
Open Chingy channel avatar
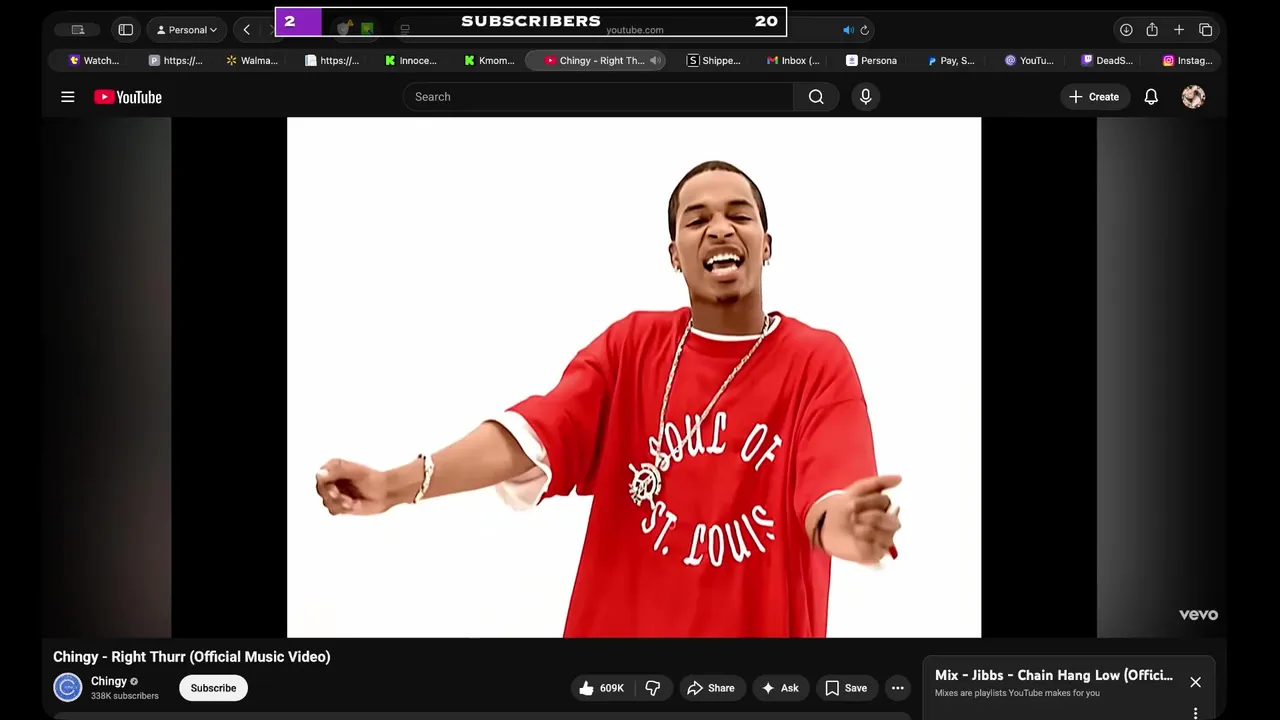coord(67,688)
